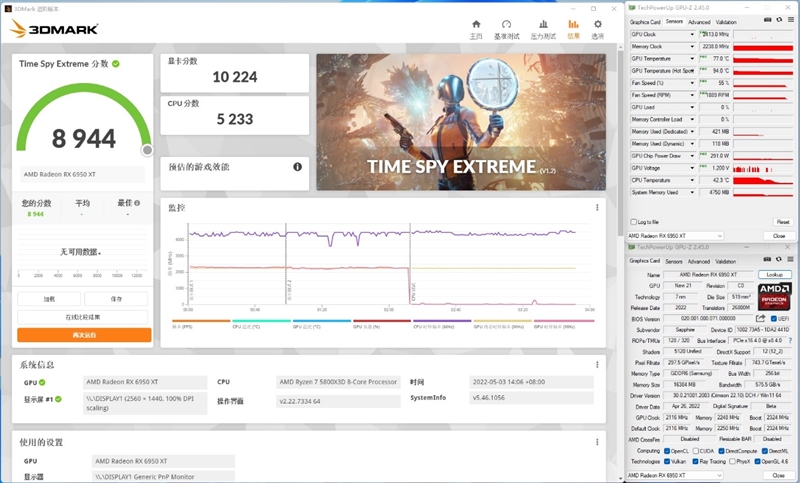
Task: Open the three-dot menu of 监控 panel
Action: [597, 208]
